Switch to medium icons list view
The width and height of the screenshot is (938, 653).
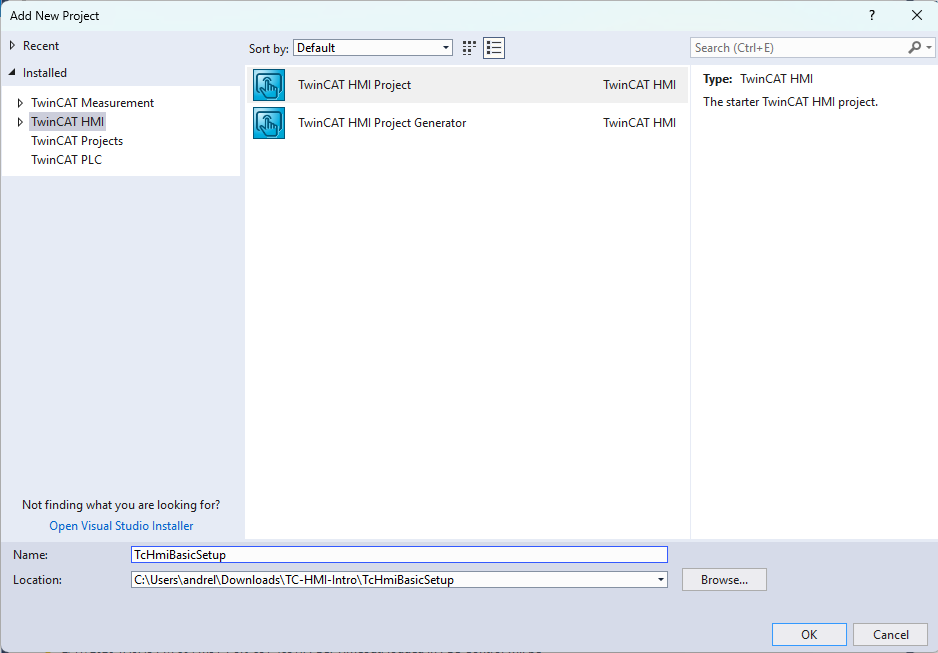click(494, 48)
